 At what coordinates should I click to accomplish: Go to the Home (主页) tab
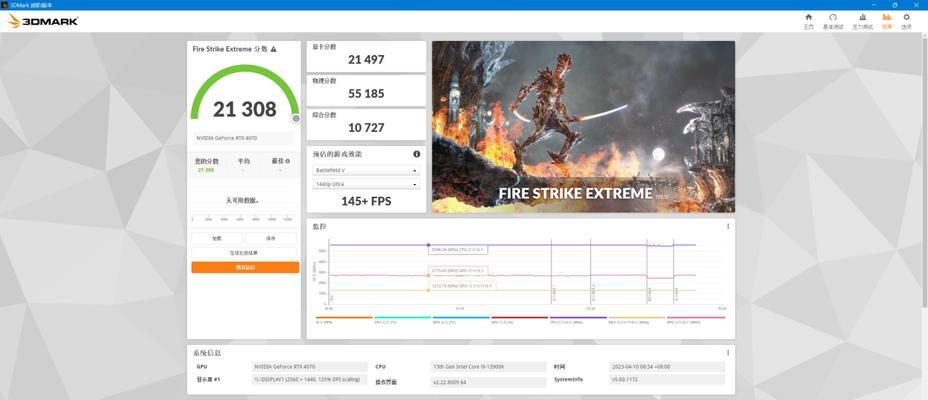(808, 21)
